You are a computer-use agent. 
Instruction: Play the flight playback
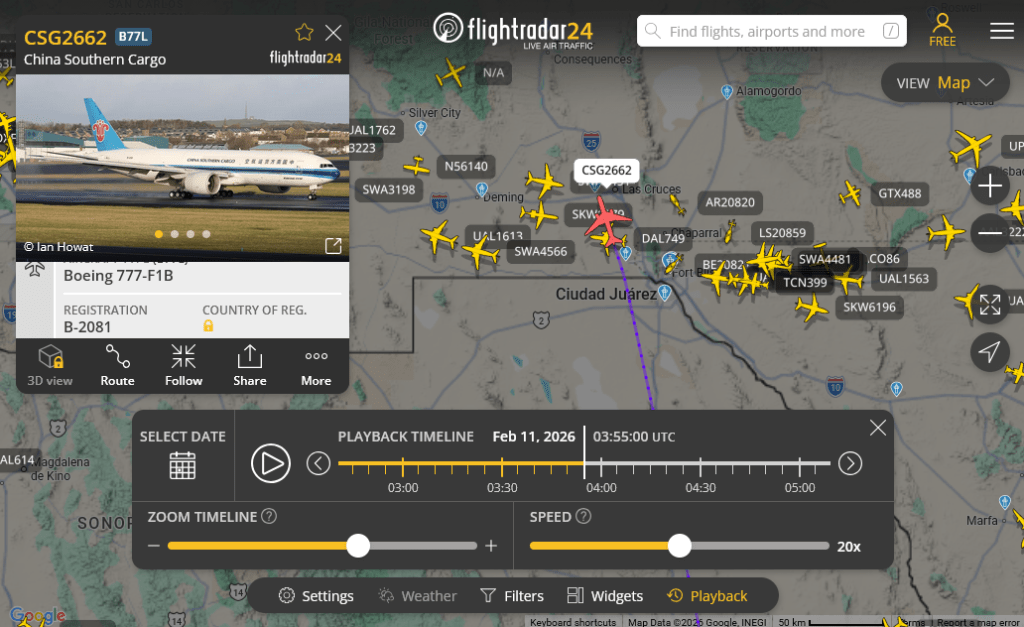(271, 463)
